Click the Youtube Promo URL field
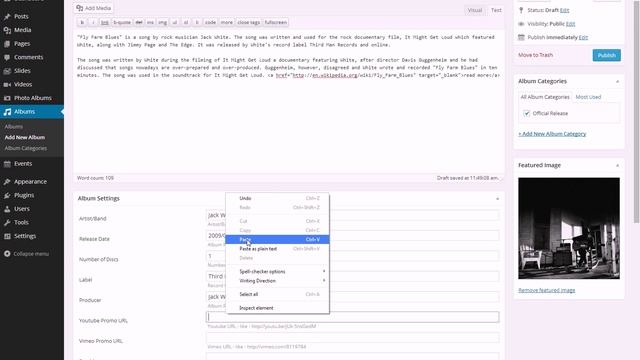 353,317
